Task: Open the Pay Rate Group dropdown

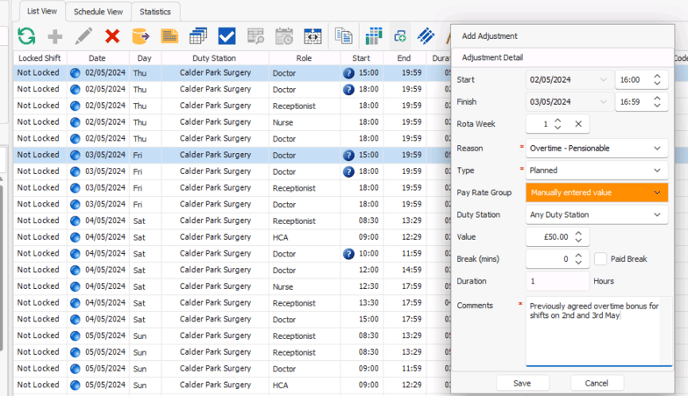Action: pyautogui.click(x=657, y=193)
